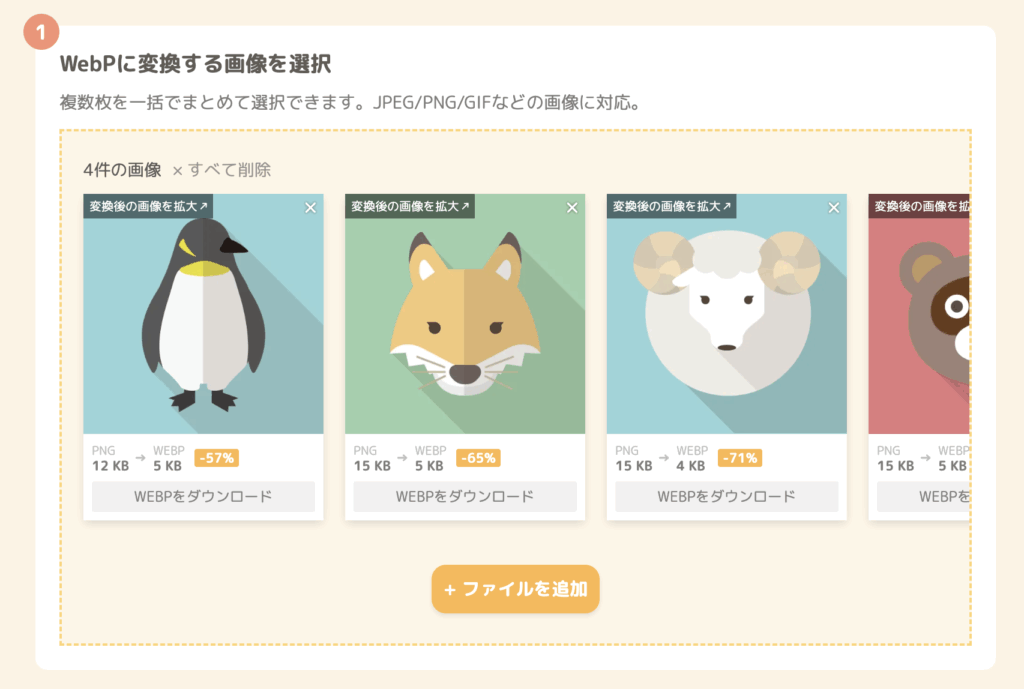Click 変換後の画像を拡大 on bear card
The width and height of the screenshot is (1024, 689).
[x=920, y=206]
